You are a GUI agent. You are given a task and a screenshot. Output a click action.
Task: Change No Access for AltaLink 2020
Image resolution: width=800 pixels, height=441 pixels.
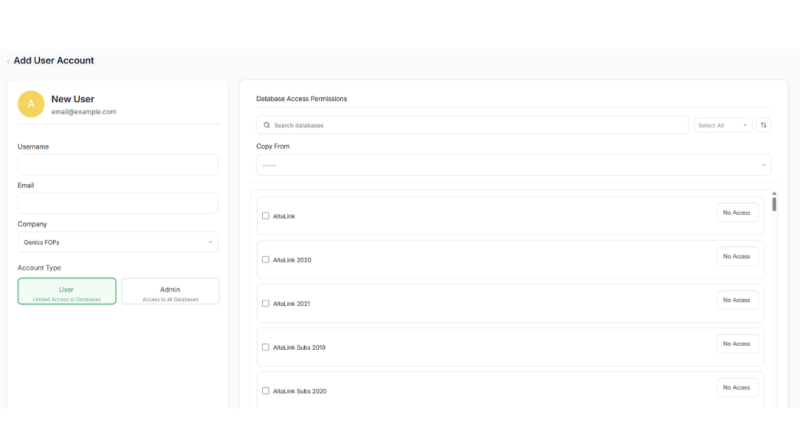point(737,256)
